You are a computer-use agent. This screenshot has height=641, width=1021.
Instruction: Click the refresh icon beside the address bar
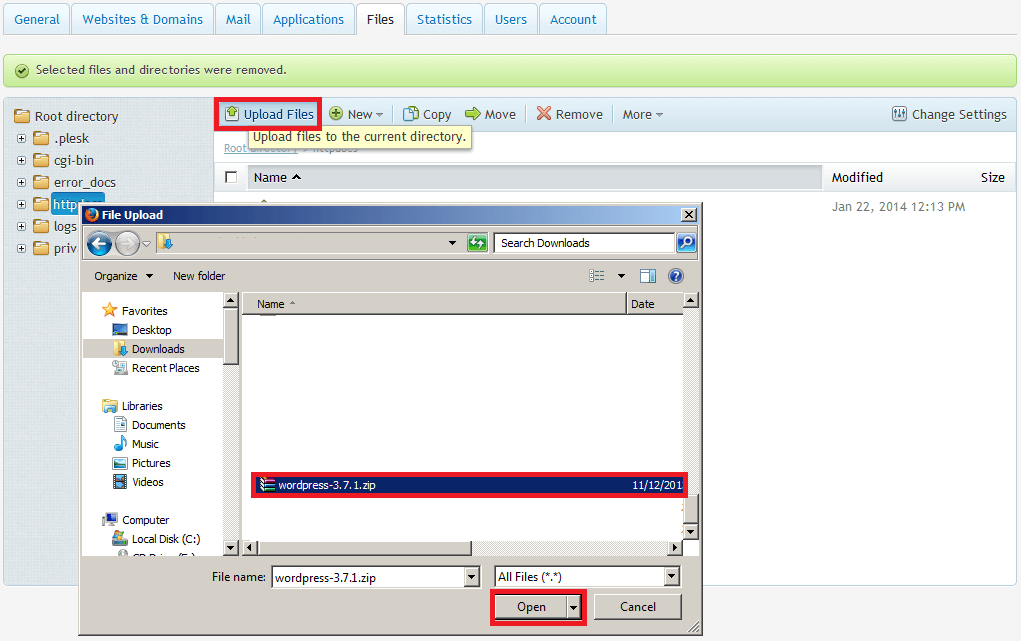click(x=478, y=243)
